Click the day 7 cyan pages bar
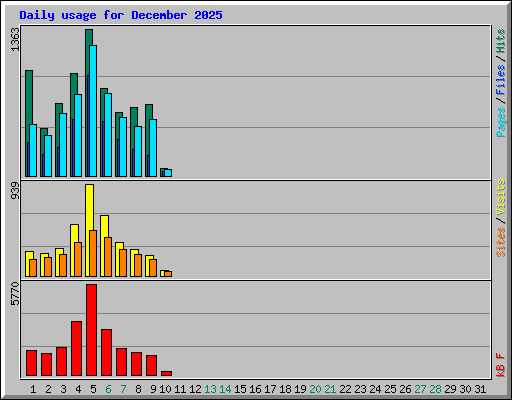The height and width of the screenshot is (400, 512). click(123, 147)
